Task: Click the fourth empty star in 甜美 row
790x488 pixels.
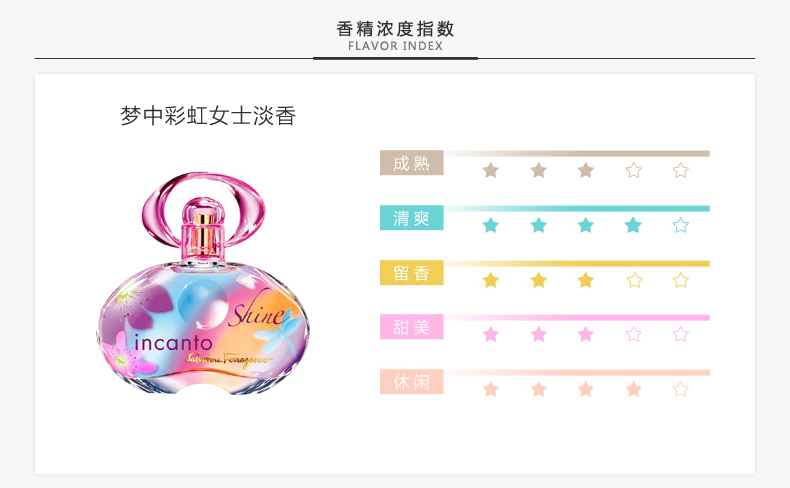Action: tap(634, 334)
